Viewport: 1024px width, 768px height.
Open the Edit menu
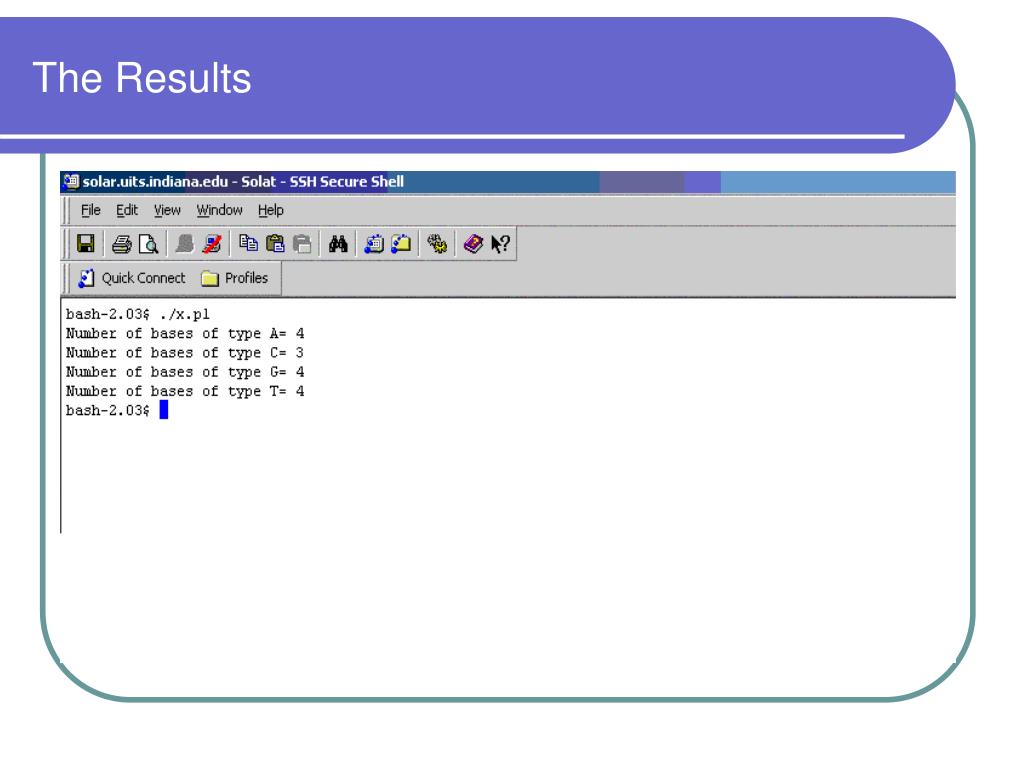[x=127, y=210]
